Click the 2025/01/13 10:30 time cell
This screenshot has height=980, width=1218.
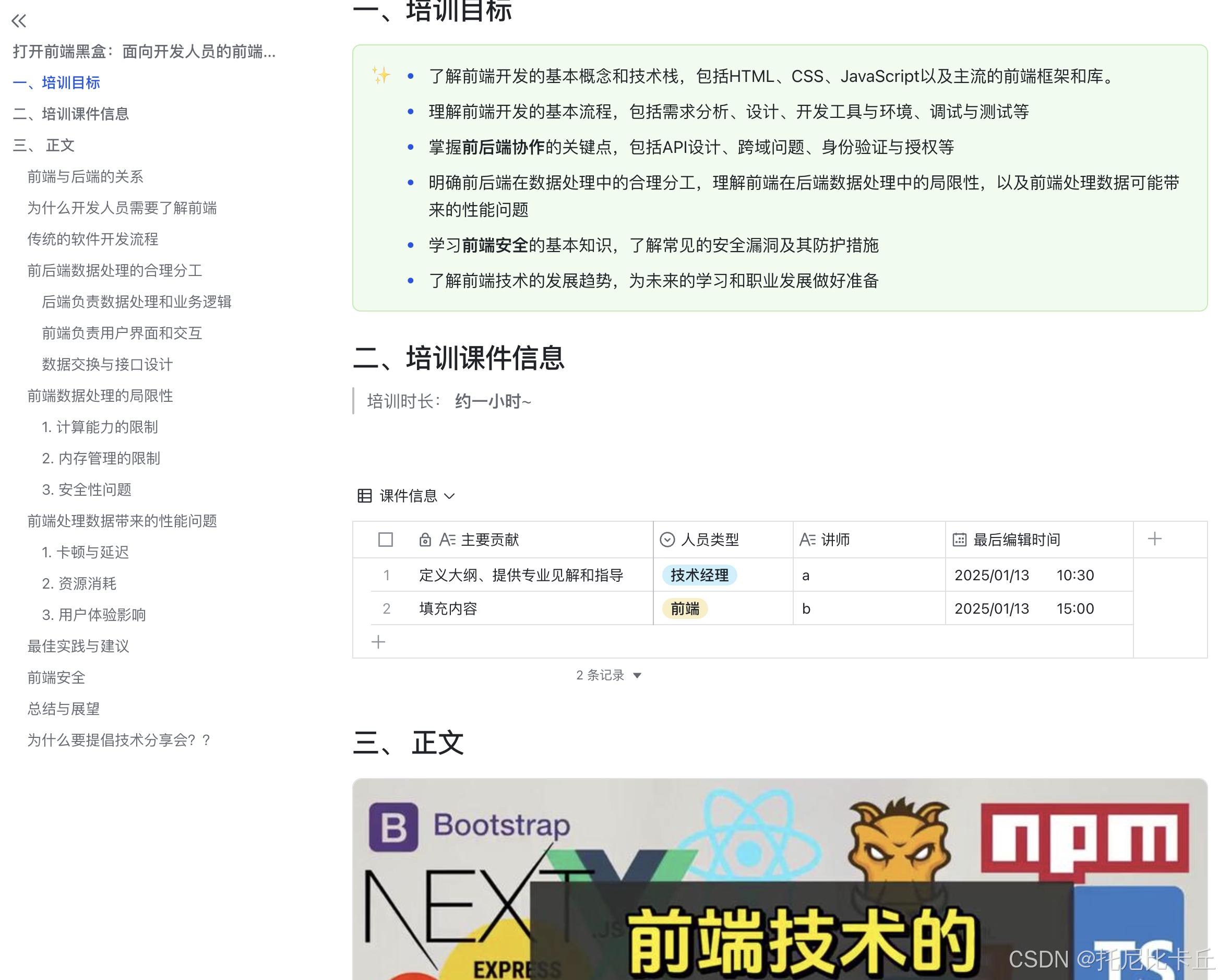coord(1039,575)
